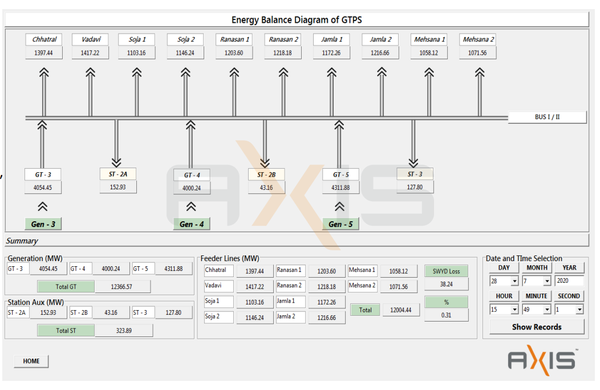
Task: Open the SECOND dropdown showing 1
Action: tap(579, 309)
